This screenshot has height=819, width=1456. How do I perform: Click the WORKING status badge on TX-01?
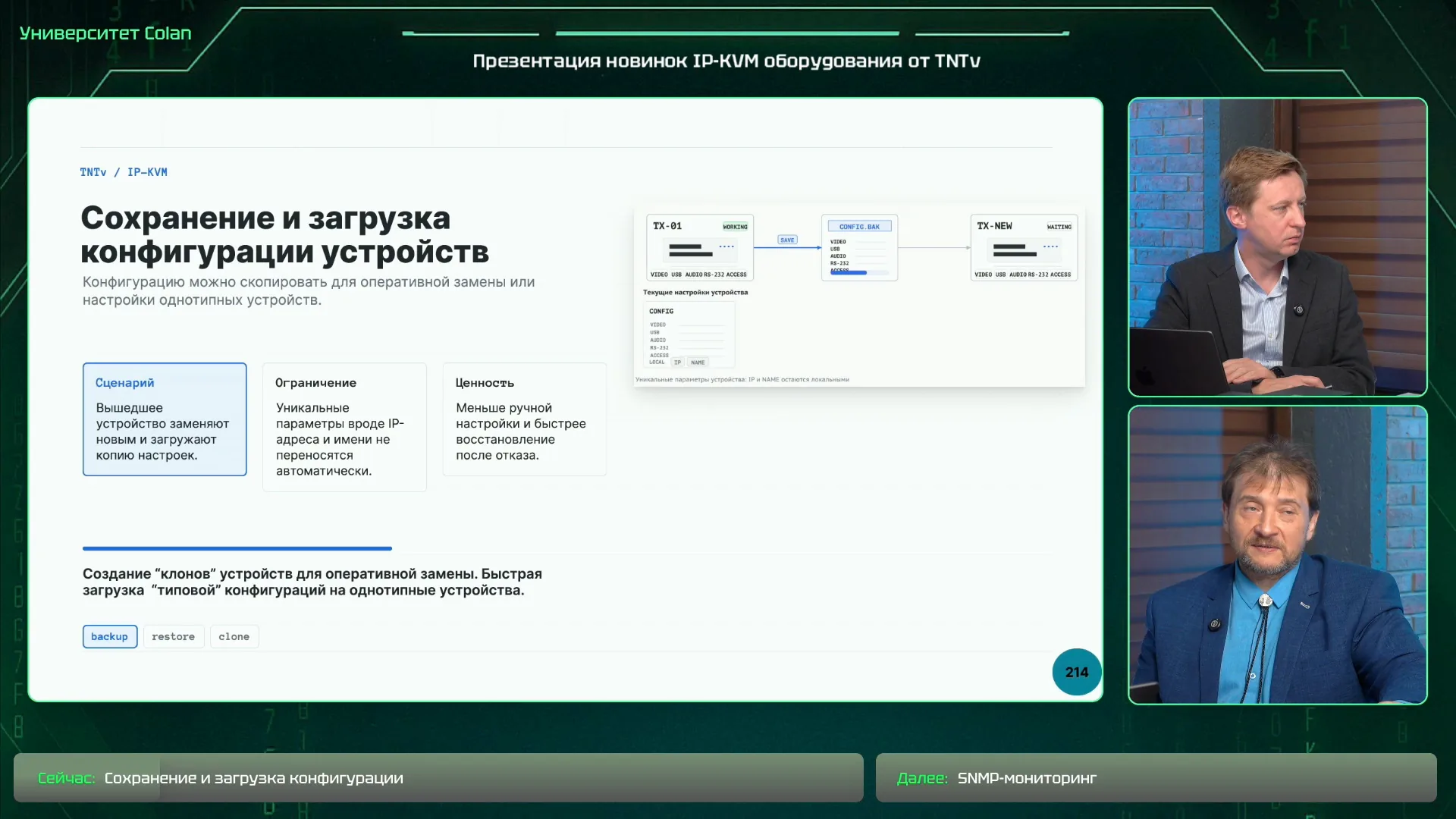point(735,227)
